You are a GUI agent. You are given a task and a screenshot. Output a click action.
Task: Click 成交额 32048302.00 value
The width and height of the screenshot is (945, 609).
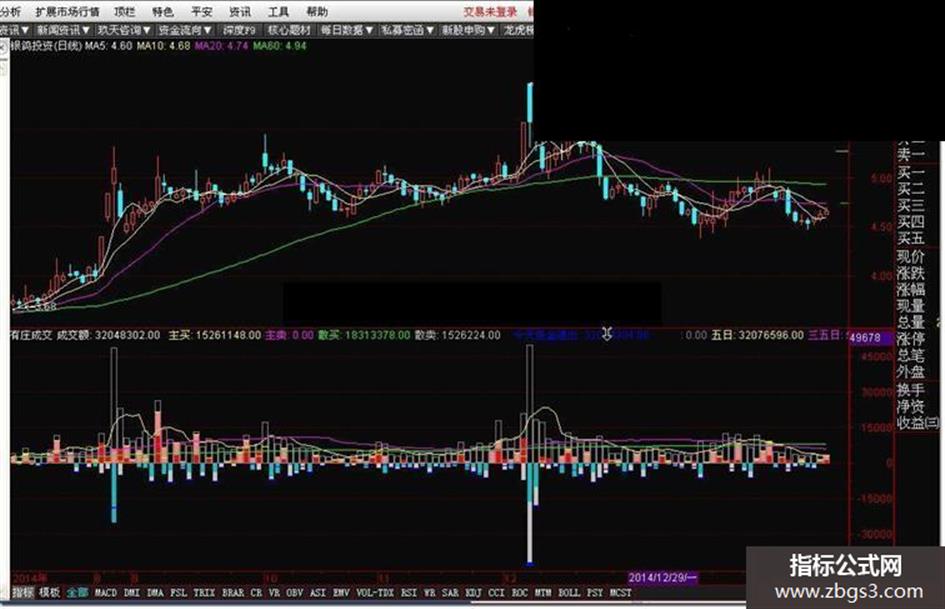click(108, 335)
